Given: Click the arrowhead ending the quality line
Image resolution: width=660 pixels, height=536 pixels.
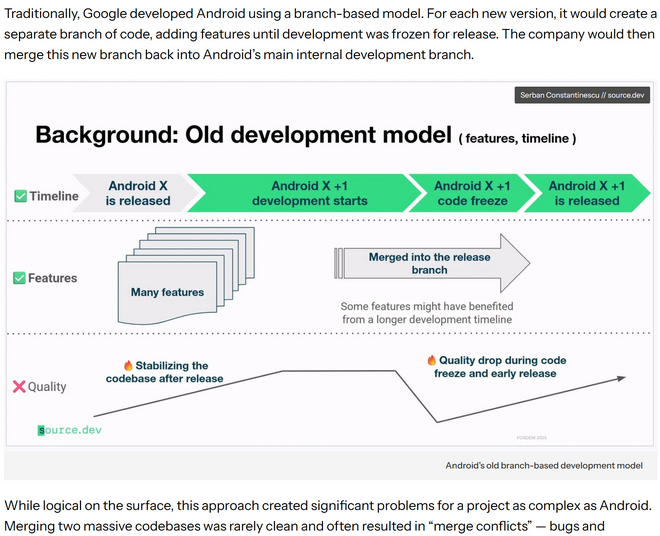Looking at the screenshot, I should pos(621,378).
